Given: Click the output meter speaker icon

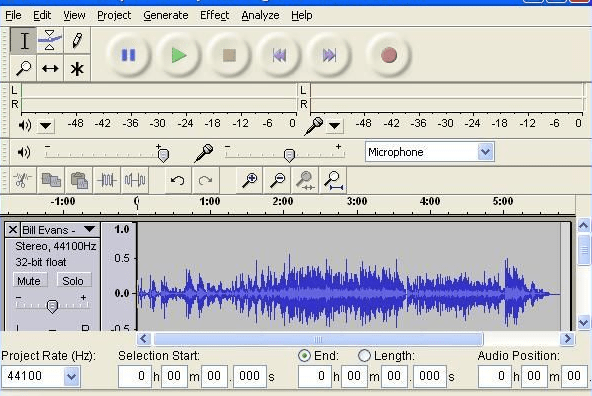Looking at the screenshot, I should pos(25,125).
